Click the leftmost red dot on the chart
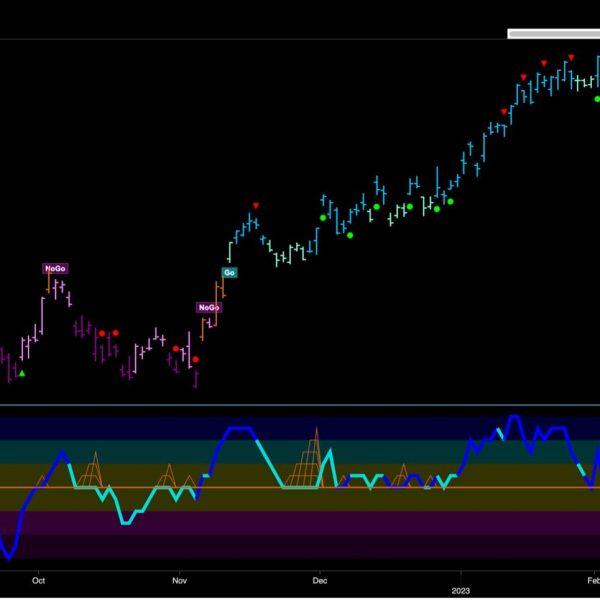The height and width of the screenshot is (600, 600). pos(102,333)
